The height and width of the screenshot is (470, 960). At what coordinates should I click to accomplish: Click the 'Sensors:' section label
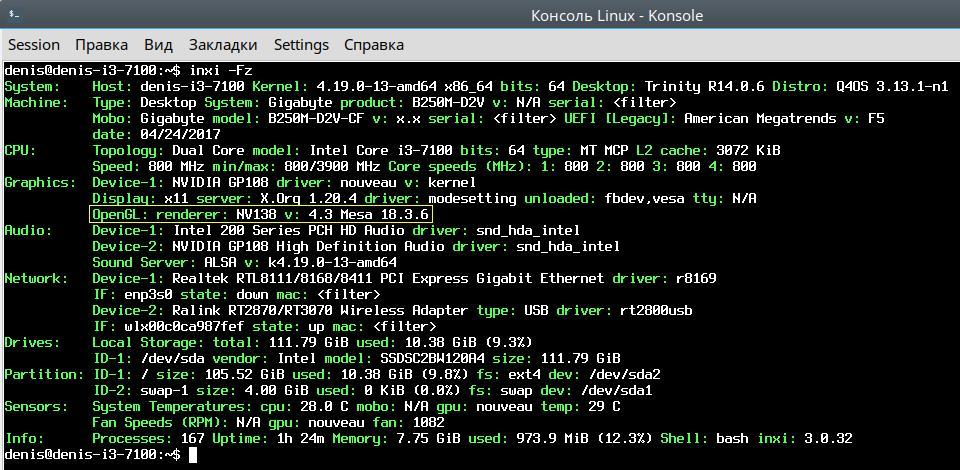pyautogui.click(x=37, y=406)
